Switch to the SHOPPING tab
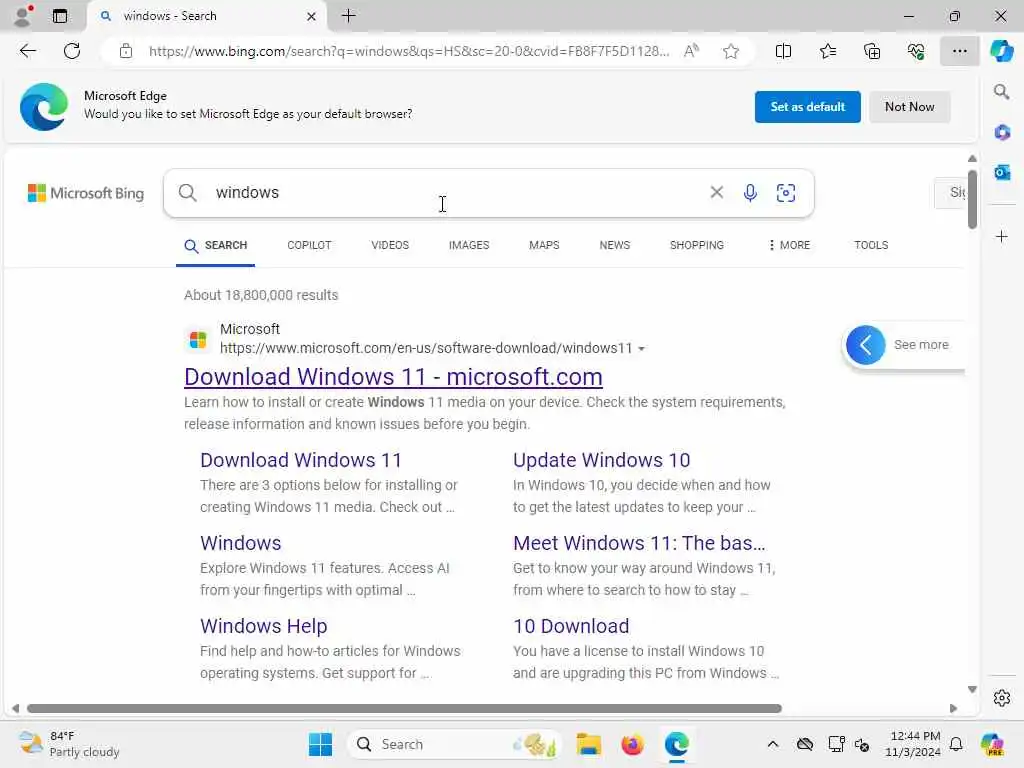The width and height of the screenshot is (1024, 768). [x=696, y=246]
